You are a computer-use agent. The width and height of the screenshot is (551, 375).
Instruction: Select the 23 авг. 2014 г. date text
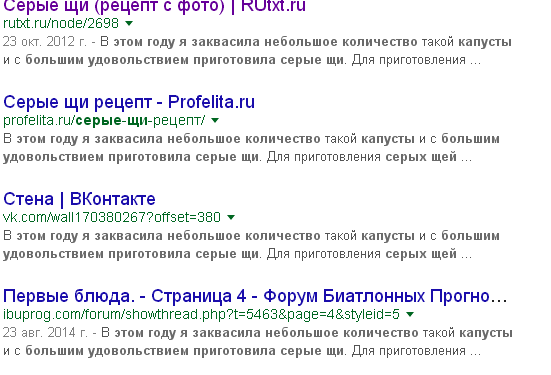(x=45, y=332)
